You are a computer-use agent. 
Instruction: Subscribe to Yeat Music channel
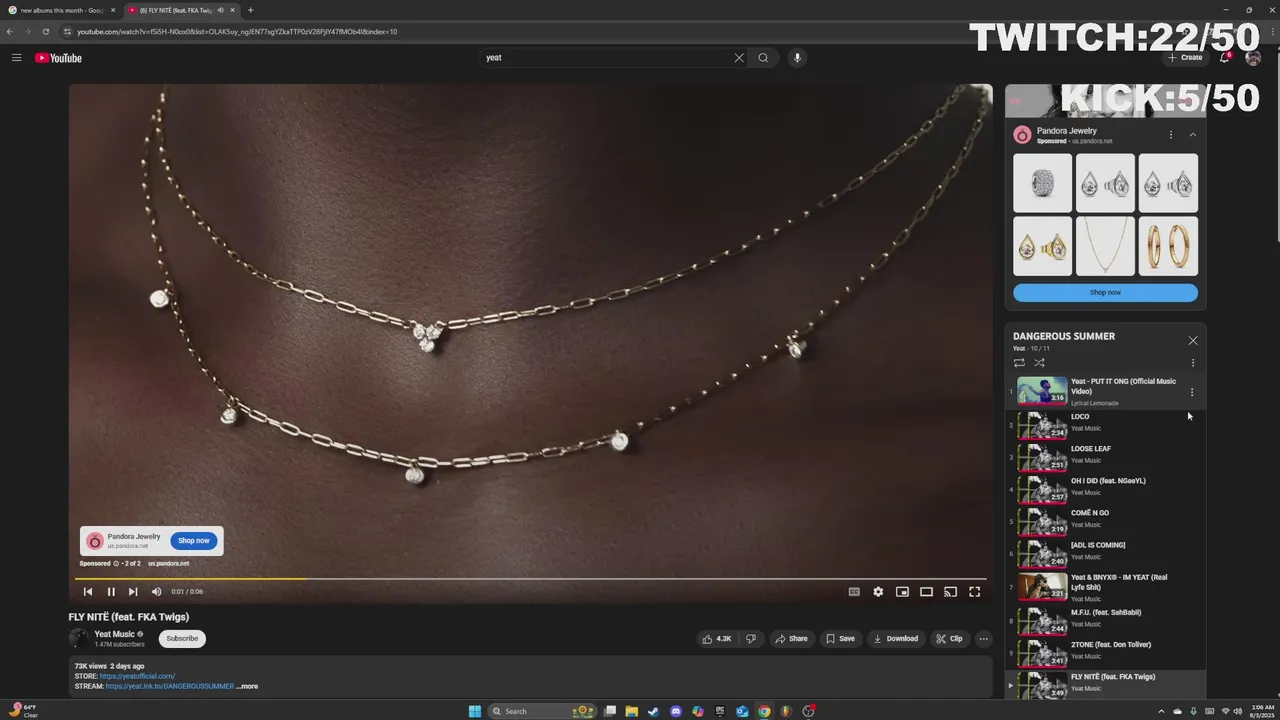tap(182, 638)
